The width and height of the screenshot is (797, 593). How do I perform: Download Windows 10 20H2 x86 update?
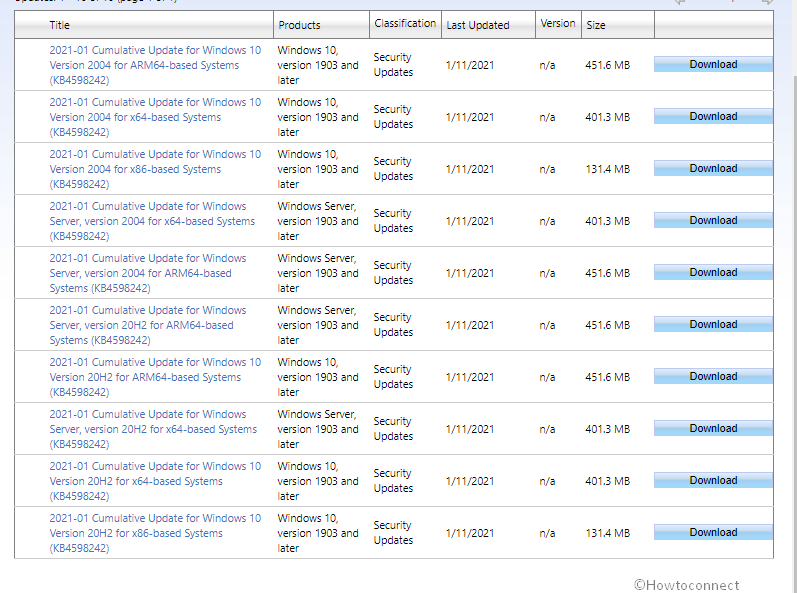(713, 533)
